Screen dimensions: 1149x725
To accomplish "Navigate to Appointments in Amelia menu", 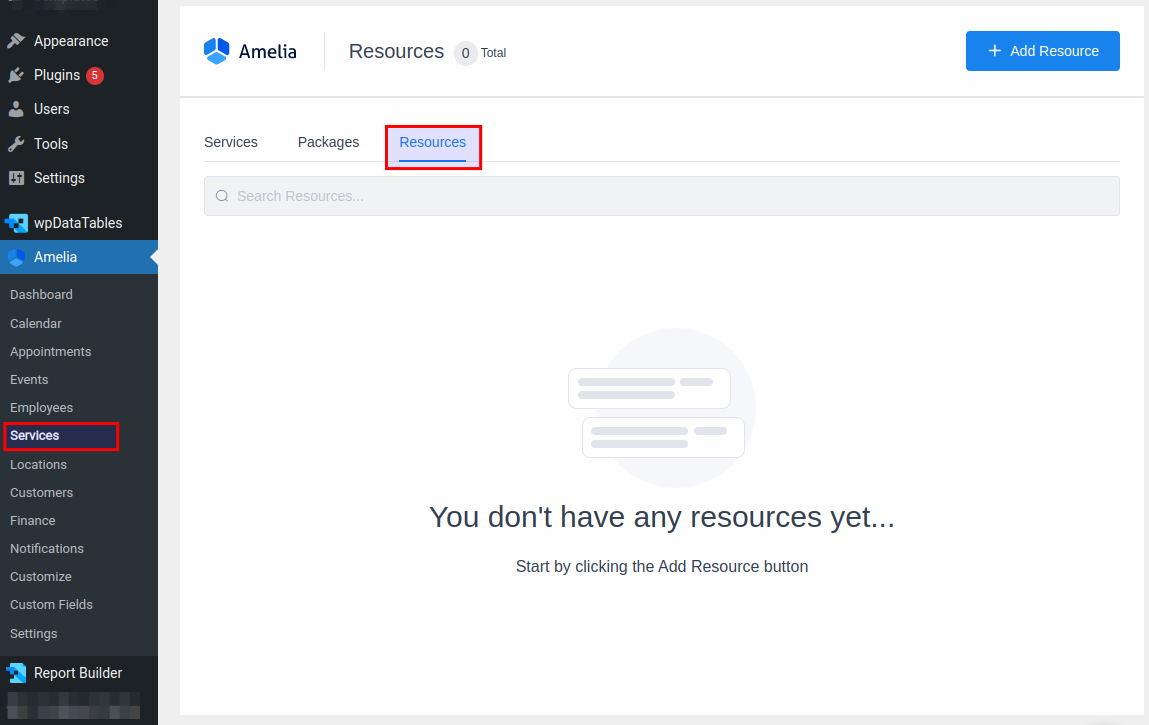I will click(x=50, y=351).
